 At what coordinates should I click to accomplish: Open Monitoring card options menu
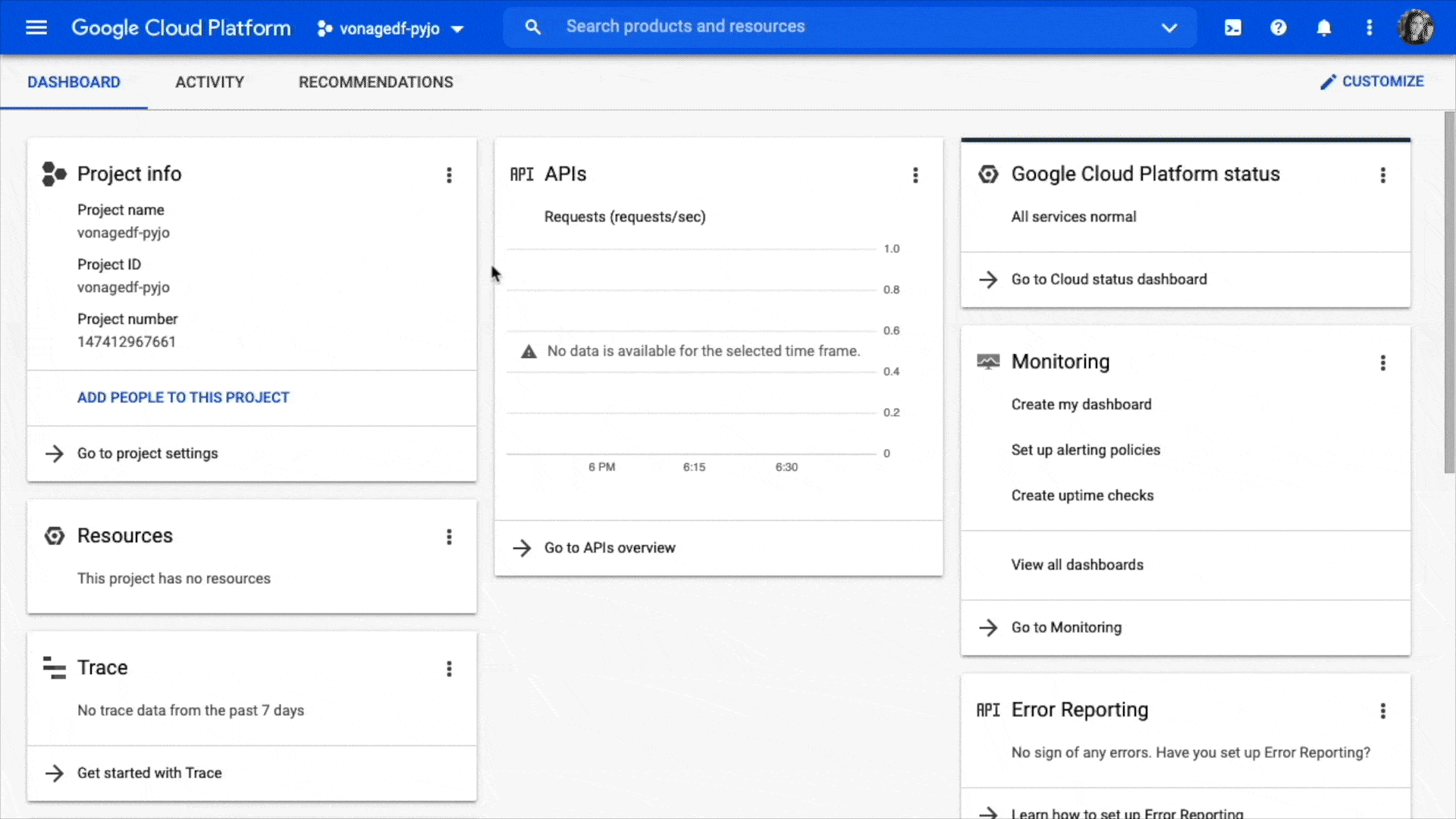click(x=1383, y=363)
